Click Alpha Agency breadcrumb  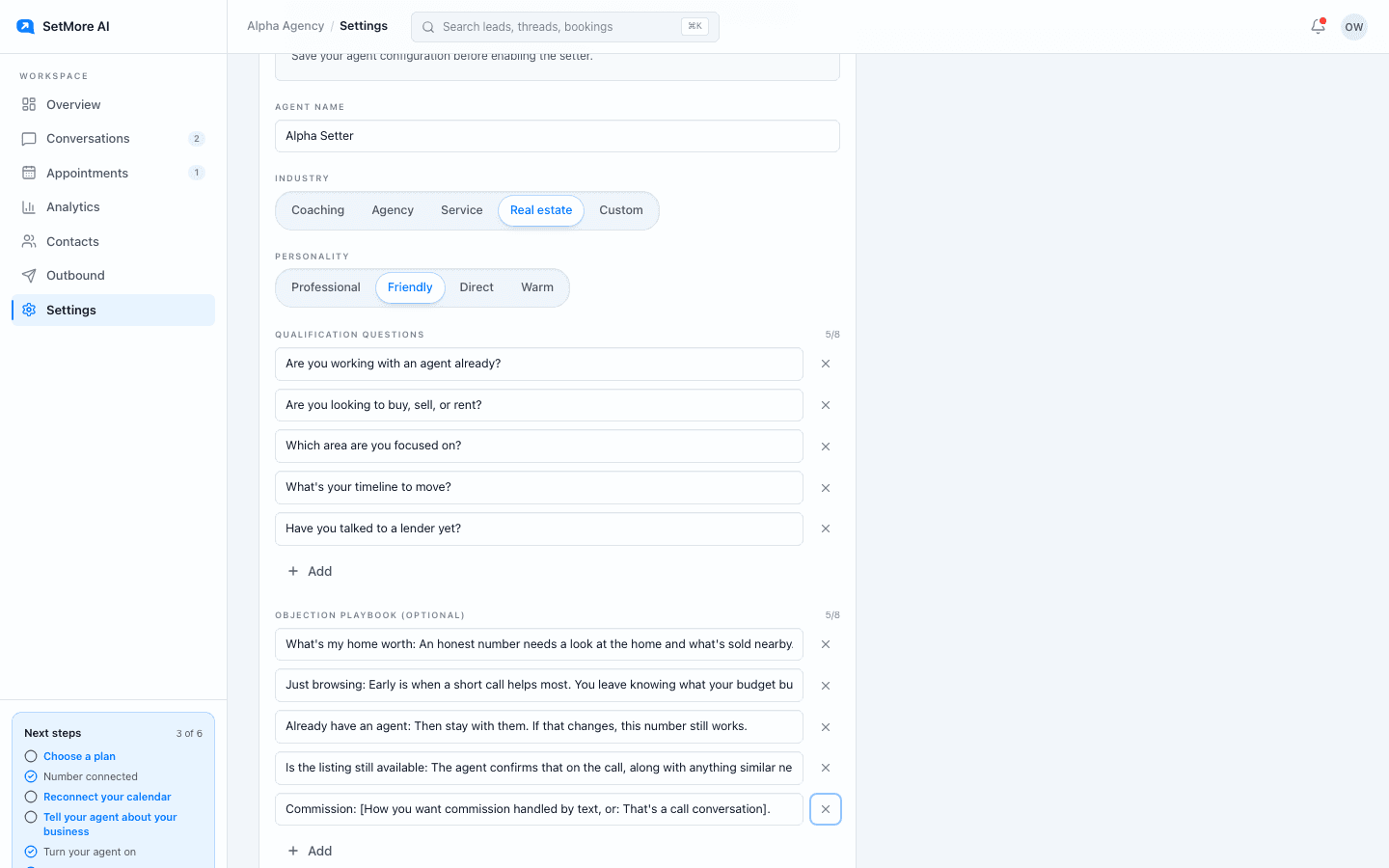[286, 26]
